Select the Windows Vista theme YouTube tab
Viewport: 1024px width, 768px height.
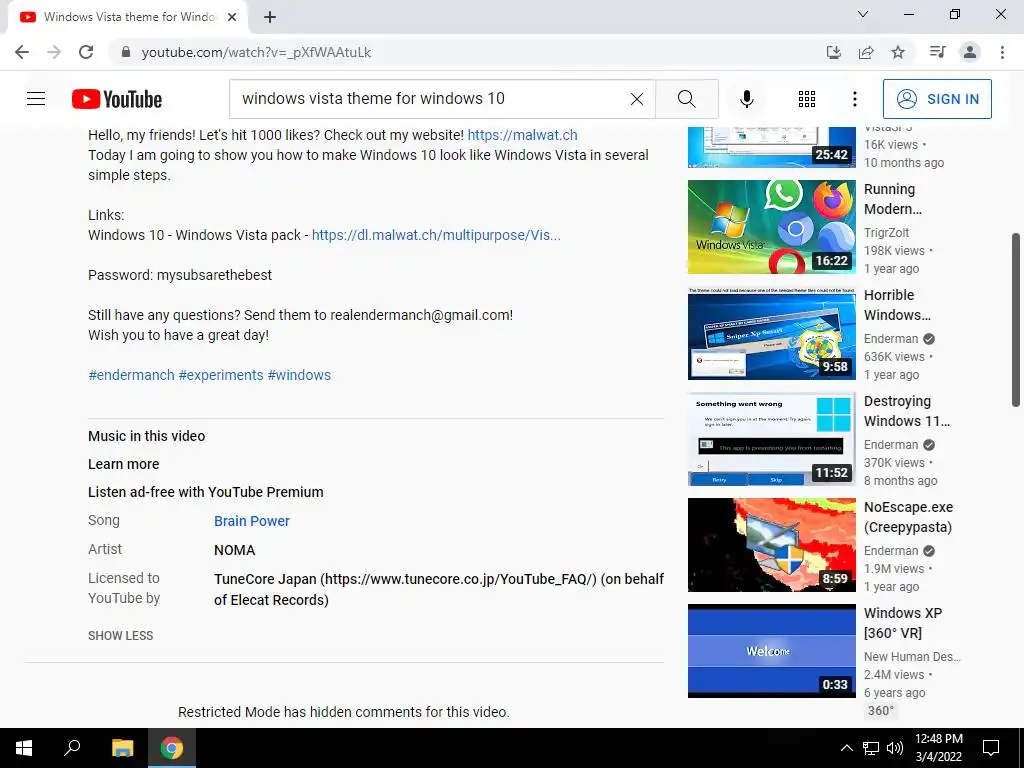coord(128,17)
